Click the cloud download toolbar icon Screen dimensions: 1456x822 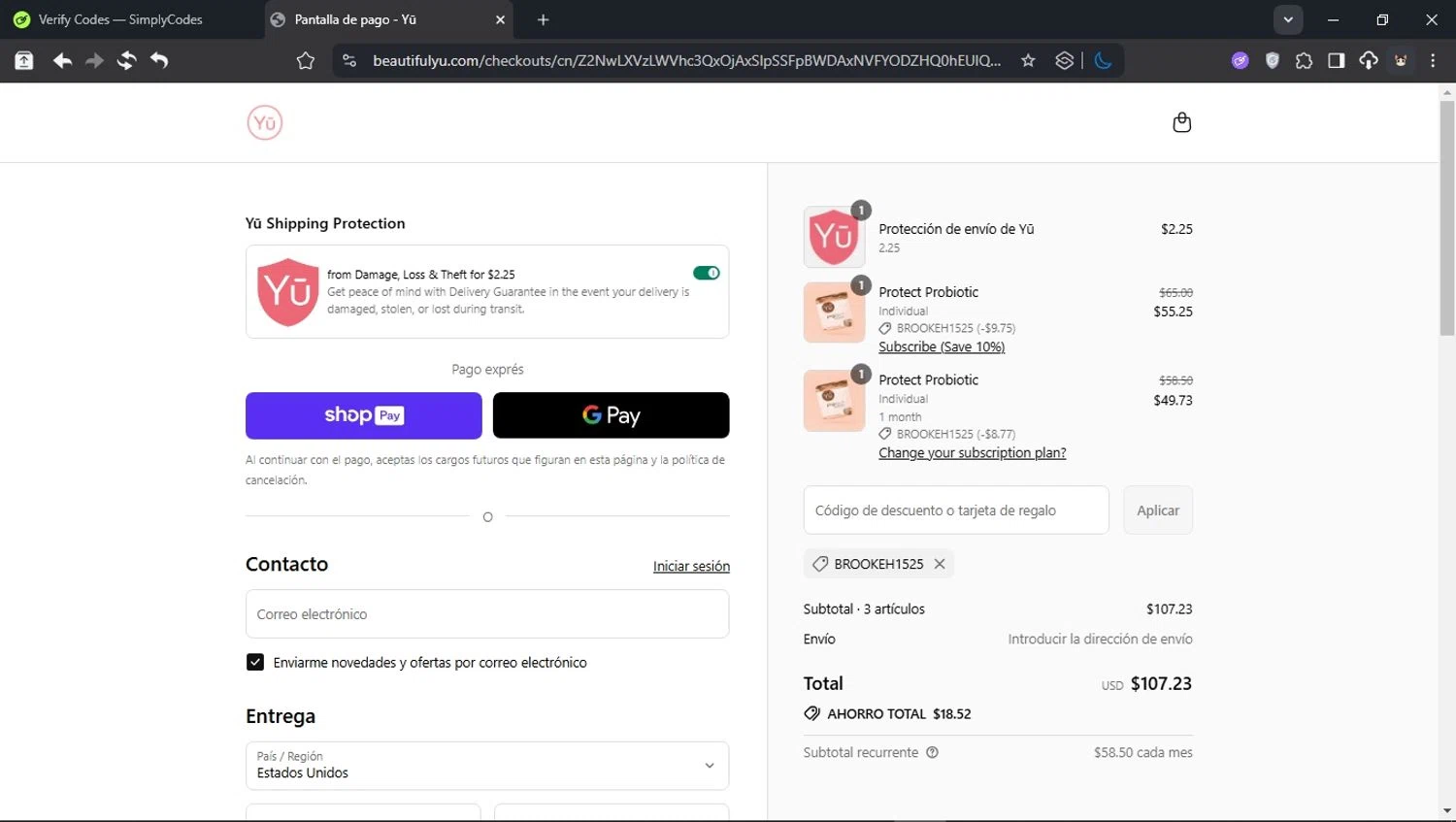1369,61
